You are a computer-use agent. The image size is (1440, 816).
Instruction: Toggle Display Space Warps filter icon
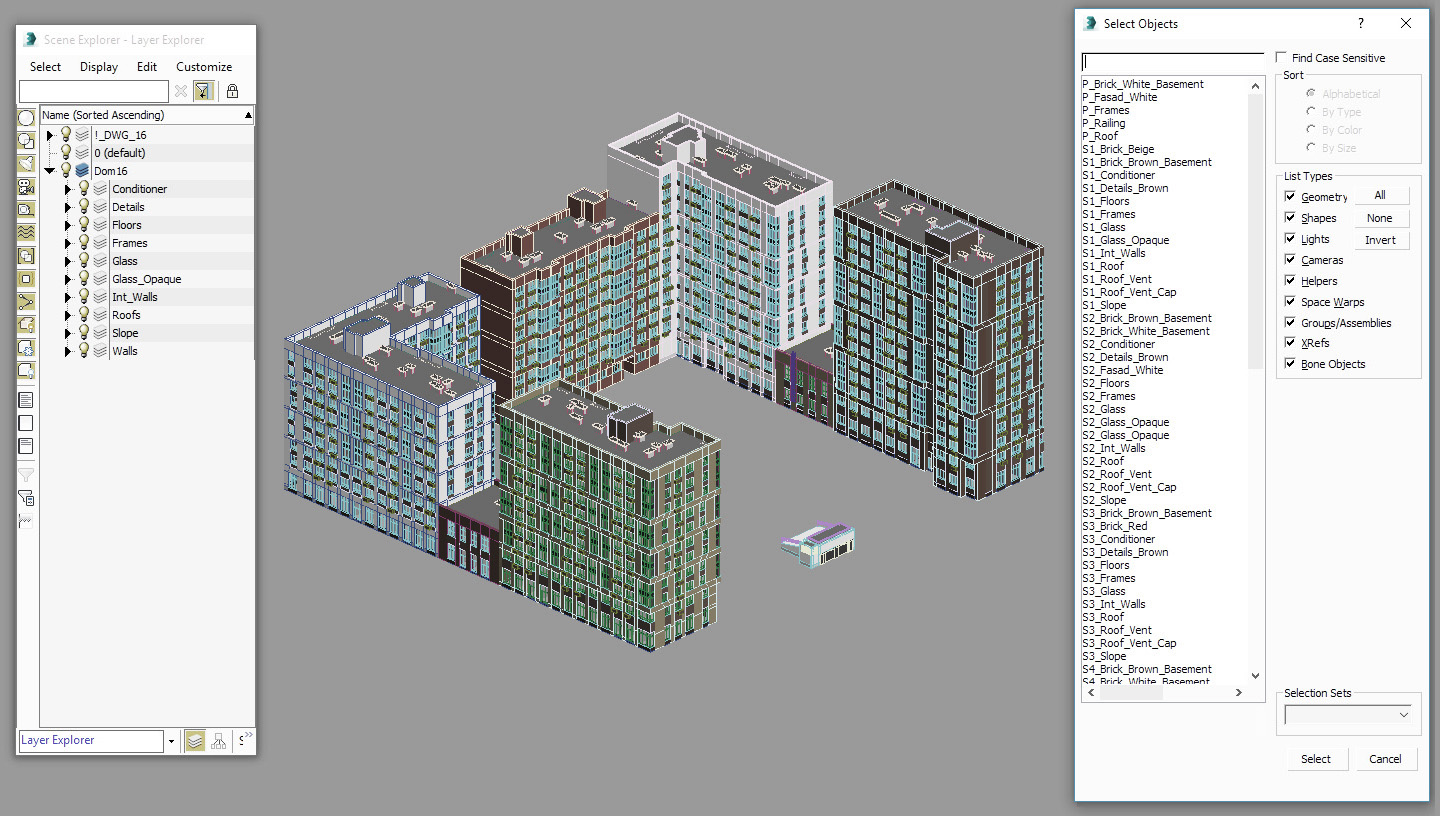27,233
